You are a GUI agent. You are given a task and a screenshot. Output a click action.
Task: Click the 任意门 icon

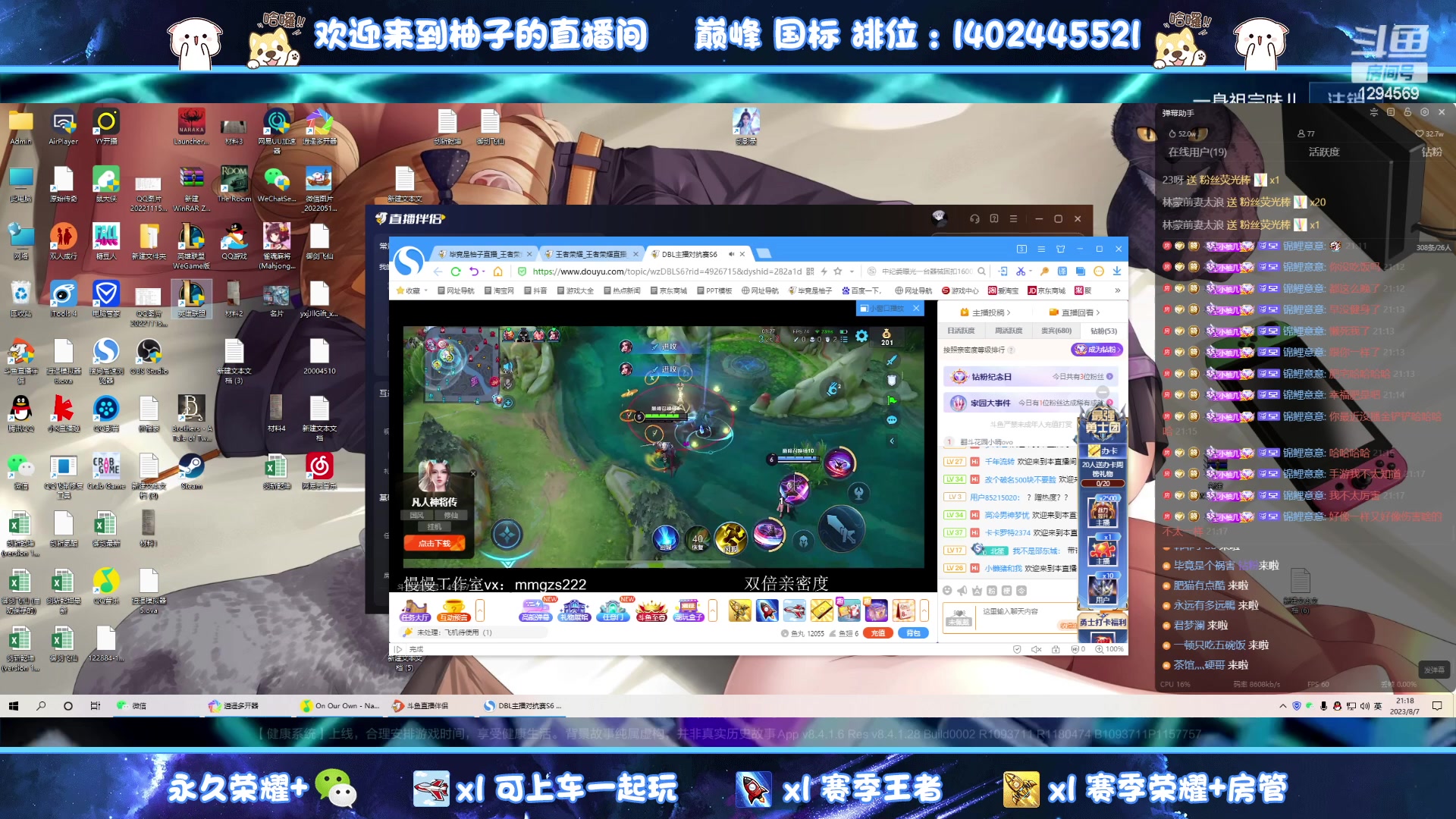coord(613,610)
